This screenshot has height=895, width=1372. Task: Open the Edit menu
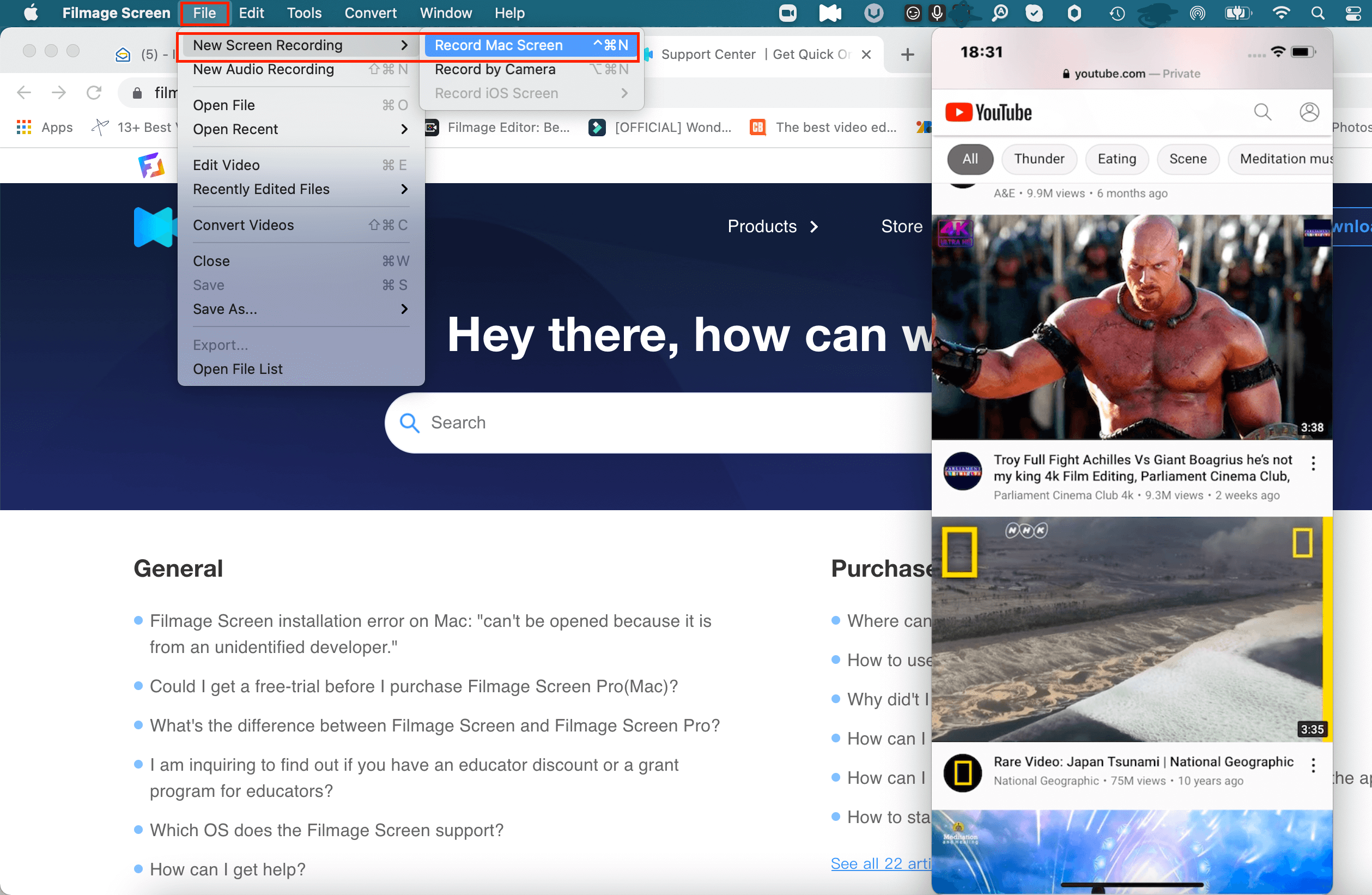click(x=251, y=13)
